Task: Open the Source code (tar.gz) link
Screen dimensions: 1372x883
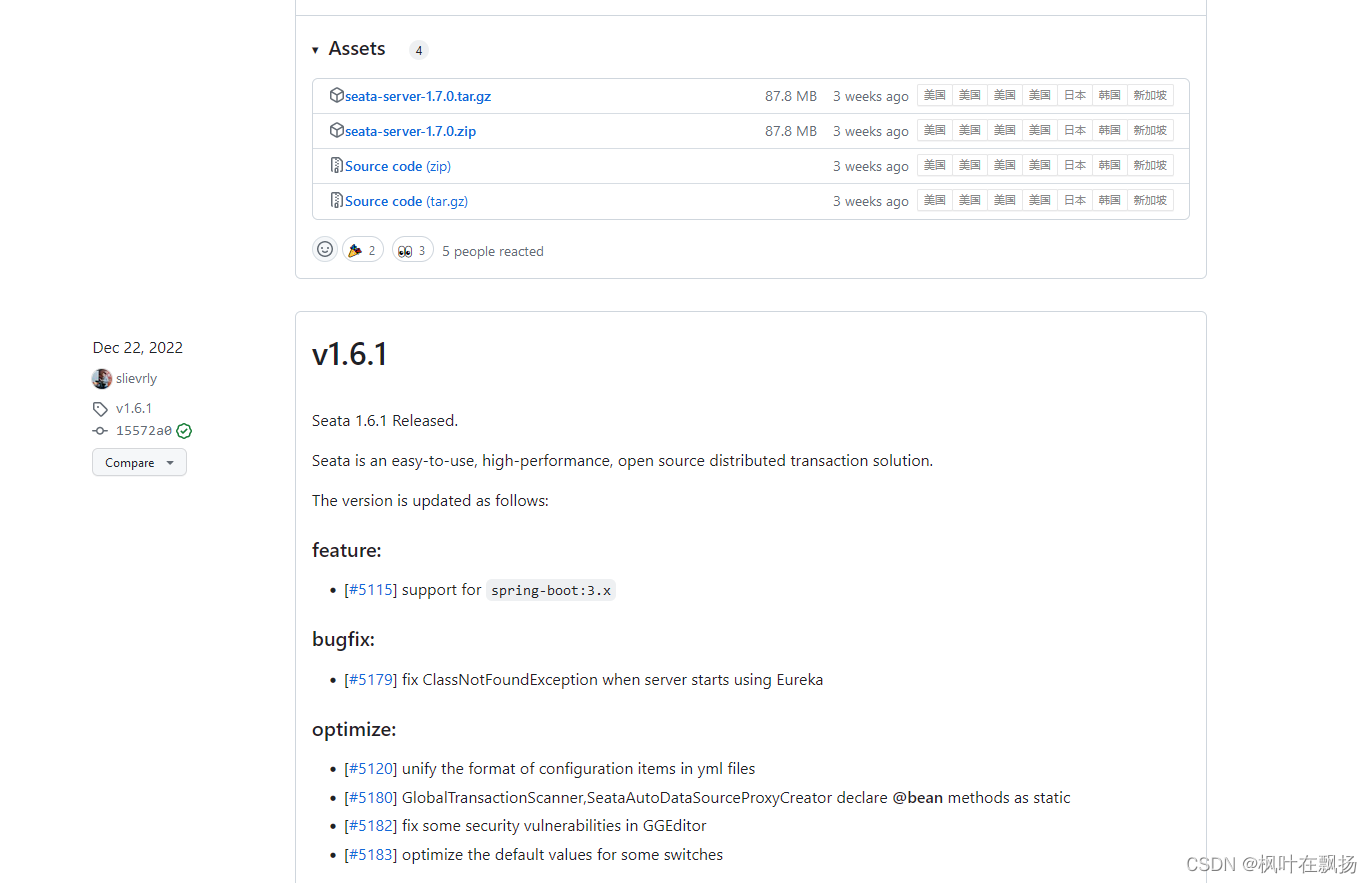Action: [x=406, y=200]
